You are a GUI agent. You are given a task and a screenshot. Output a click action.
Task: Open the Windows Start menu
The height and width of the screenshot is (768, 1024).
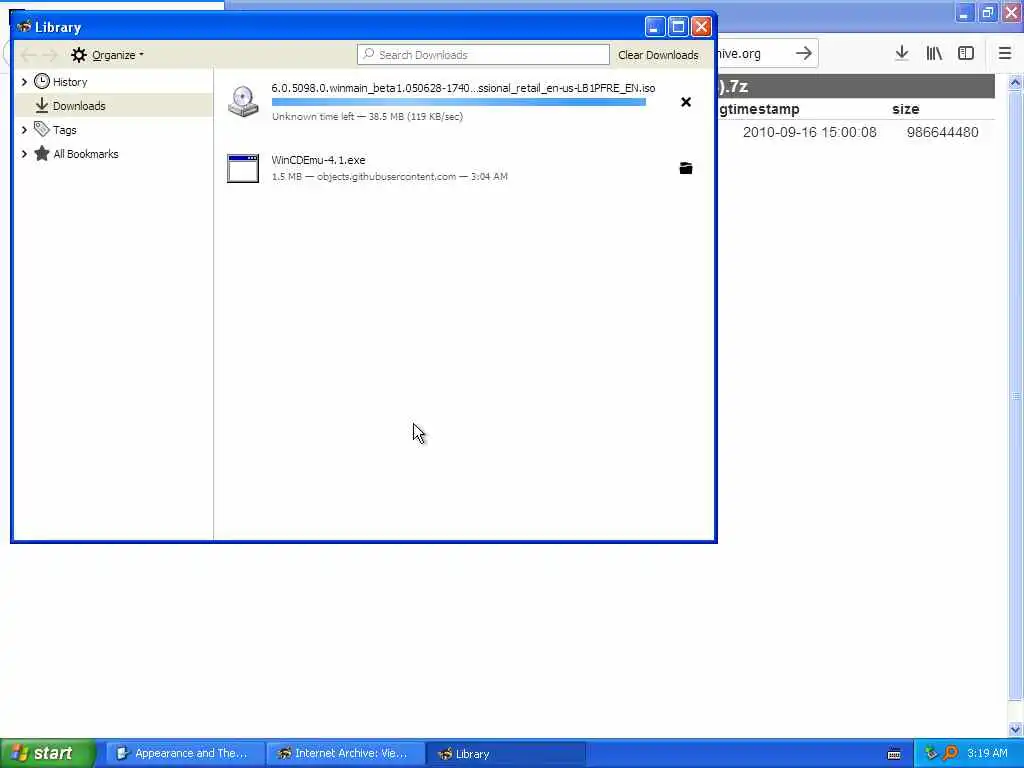pyautogui.click(x=47, y=753)
